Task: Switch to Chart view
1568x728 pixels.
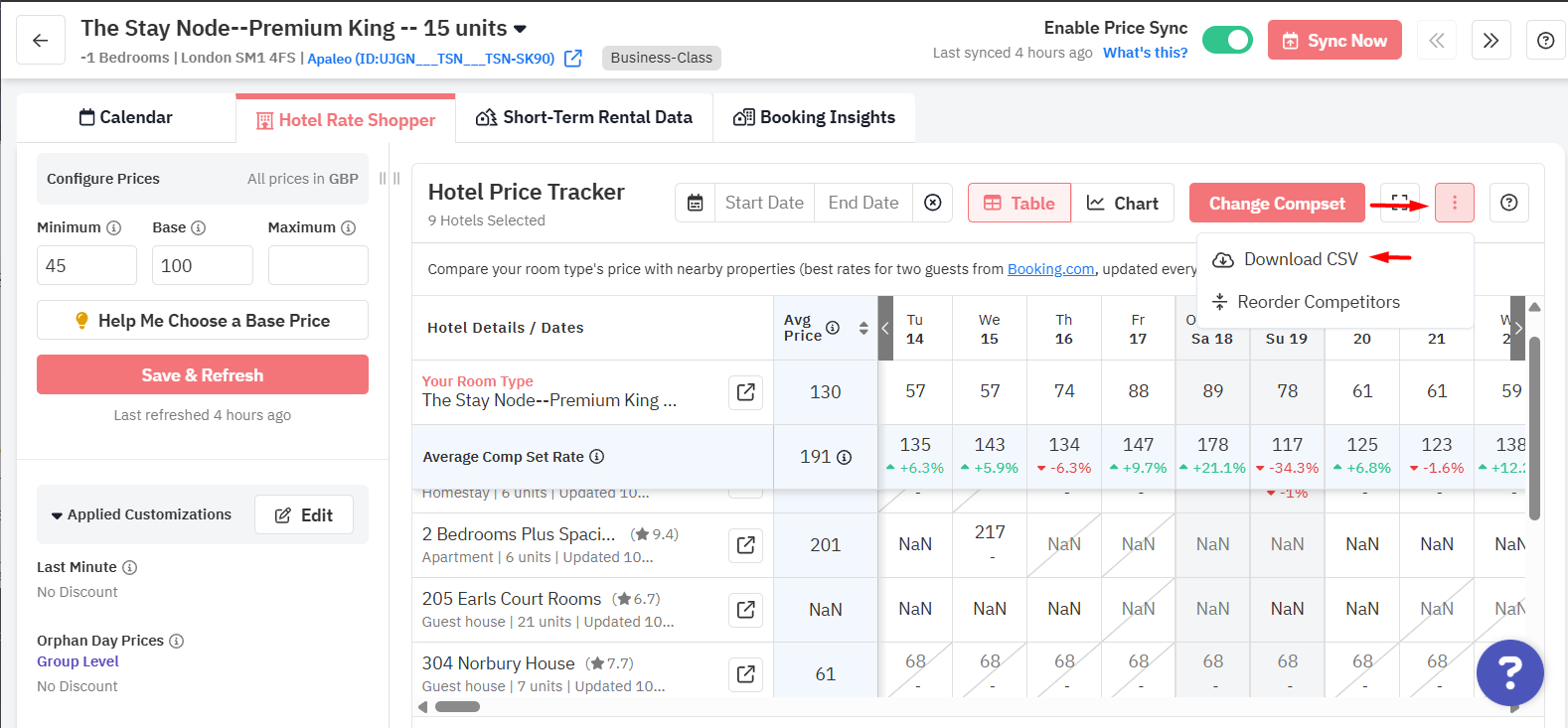Action: pyautogui.click(x=1123, y=203)
